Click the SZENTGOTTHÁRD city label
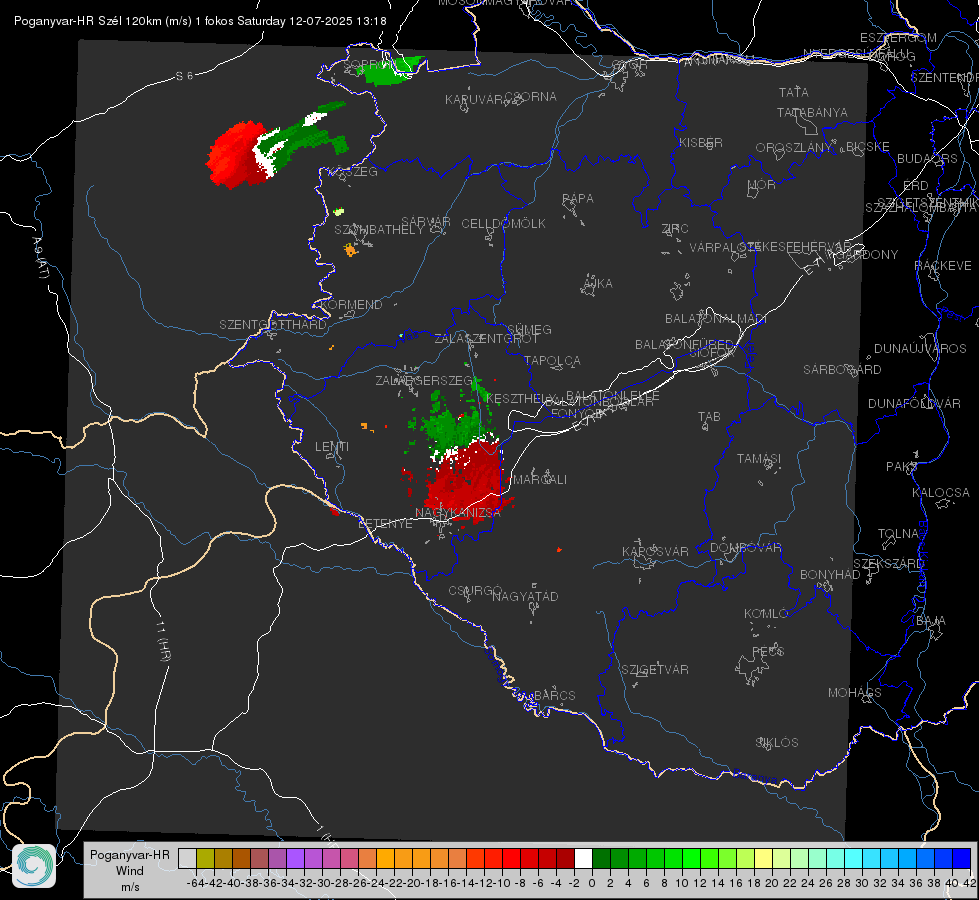This screenshot has width=979, height=900. [x=273, y=325]
